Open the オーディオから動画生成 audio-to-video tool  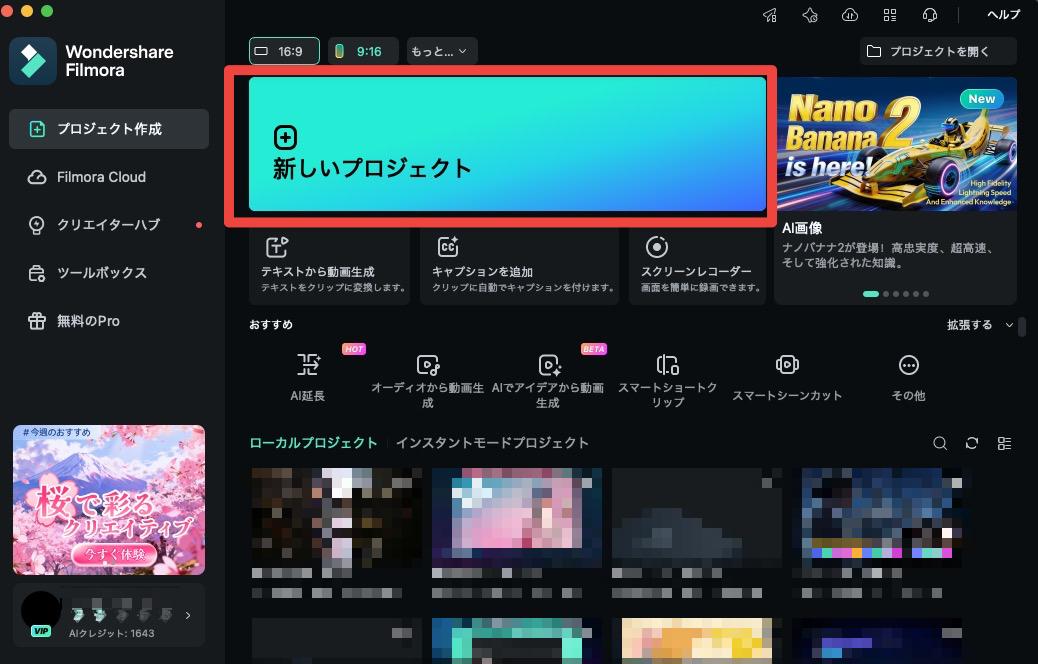[427, 375]
